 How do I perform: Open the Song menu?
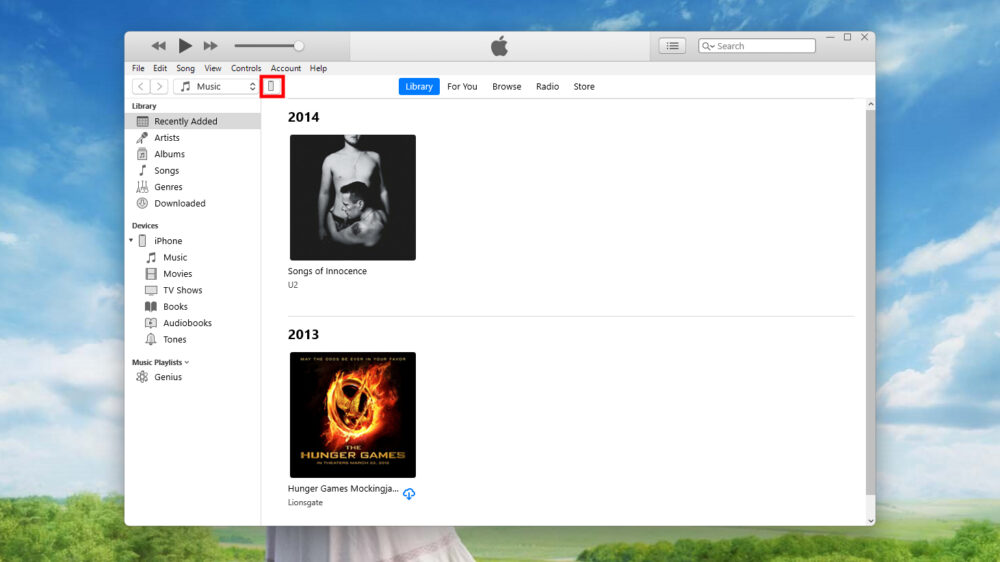(186, 68)
